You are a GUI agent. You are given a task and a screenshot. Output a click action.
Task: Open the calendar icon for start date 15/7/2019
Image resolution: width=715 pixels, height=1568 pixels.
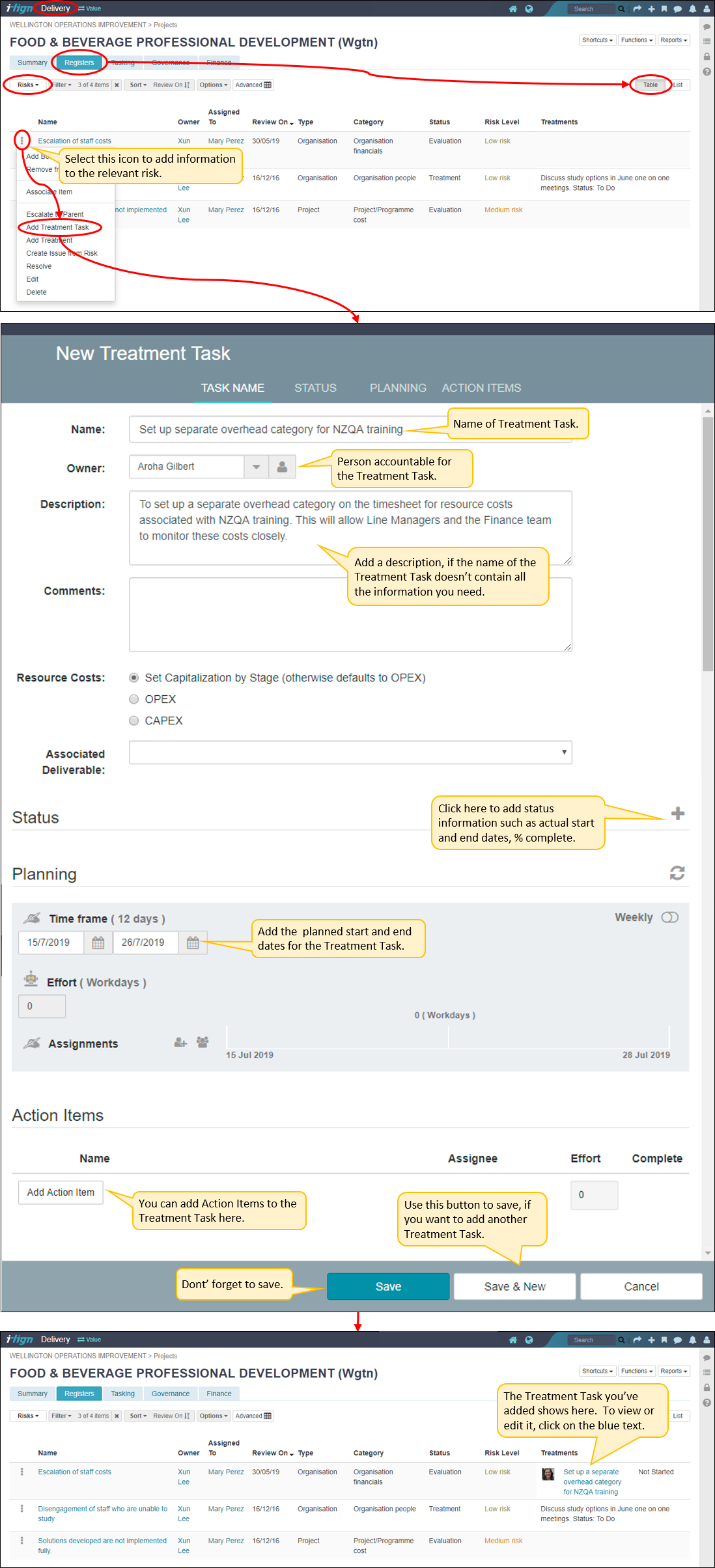(98, 942)
